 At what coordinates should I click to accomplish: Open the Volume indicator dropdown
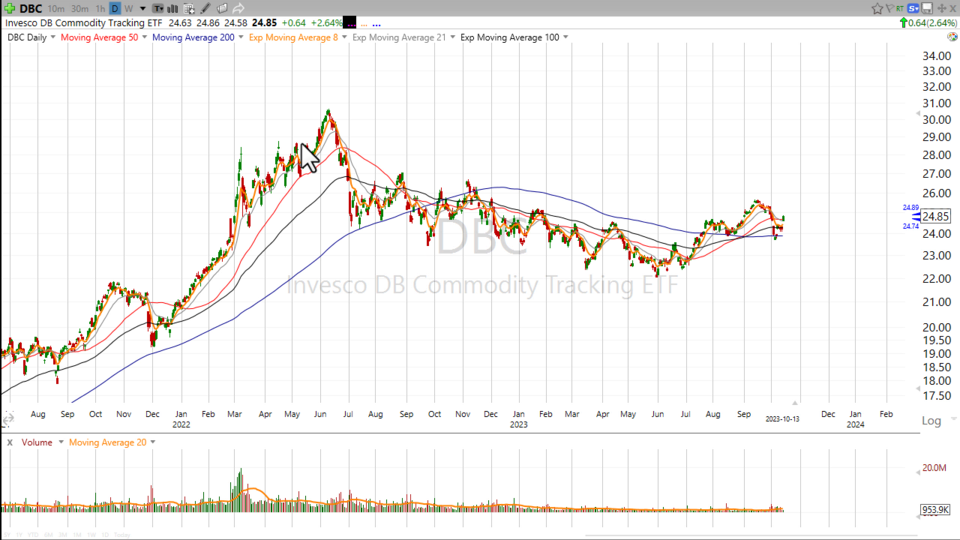coord(61,442)
